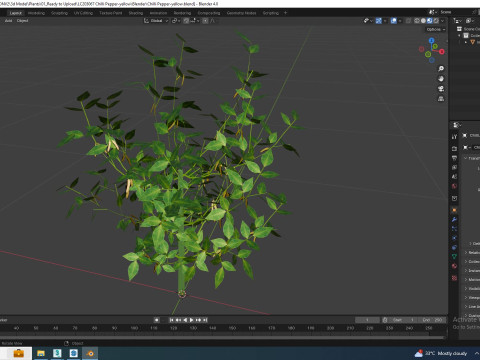Click the pan view hand icon

click(x=441, y=79)
